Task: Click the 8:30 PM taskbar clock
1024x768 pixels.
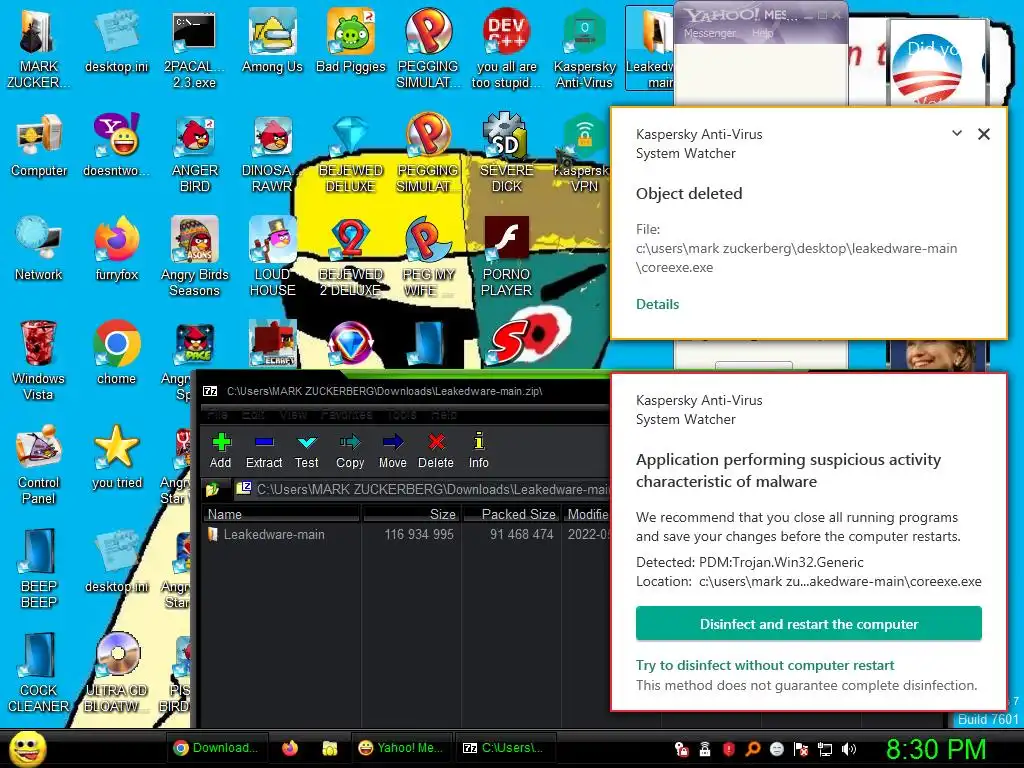Action: (x=936, y=749)
